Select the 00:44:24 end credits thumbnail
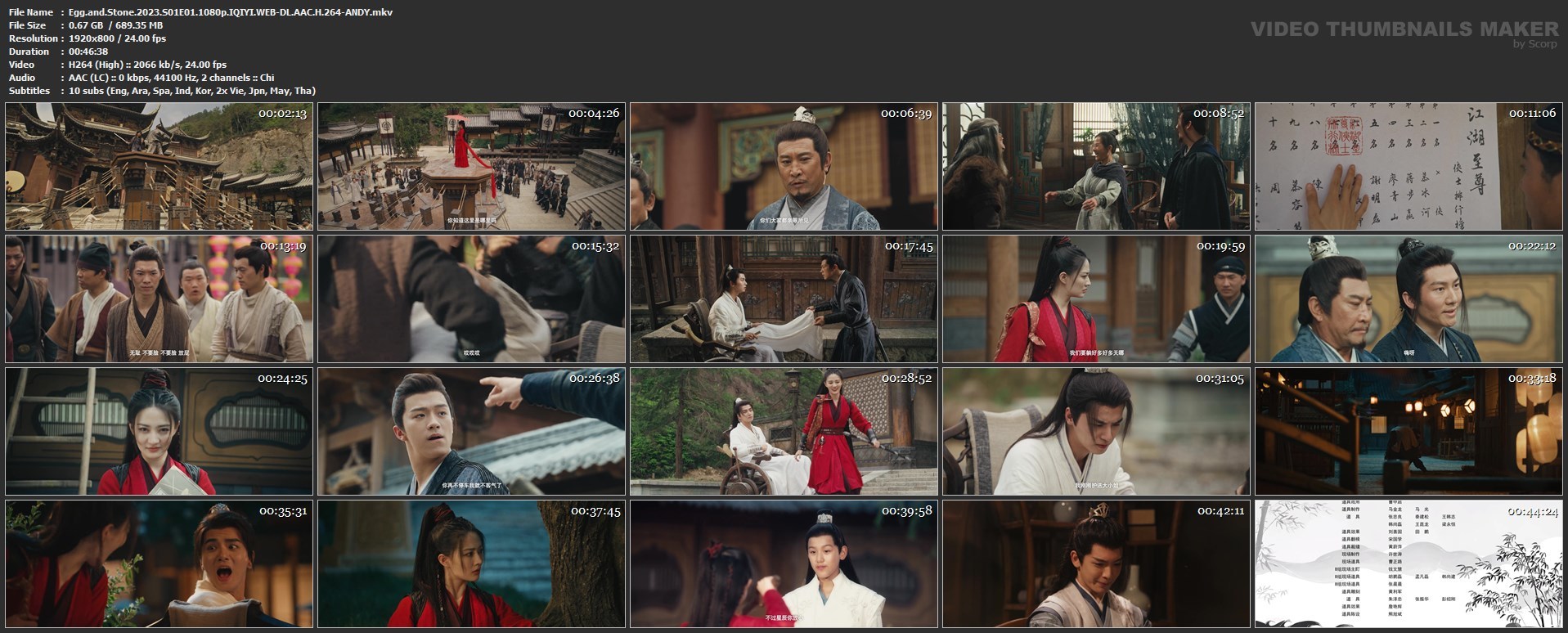Image resolution: width=1568 pixels, height=633 pixels. point(1409,564)
